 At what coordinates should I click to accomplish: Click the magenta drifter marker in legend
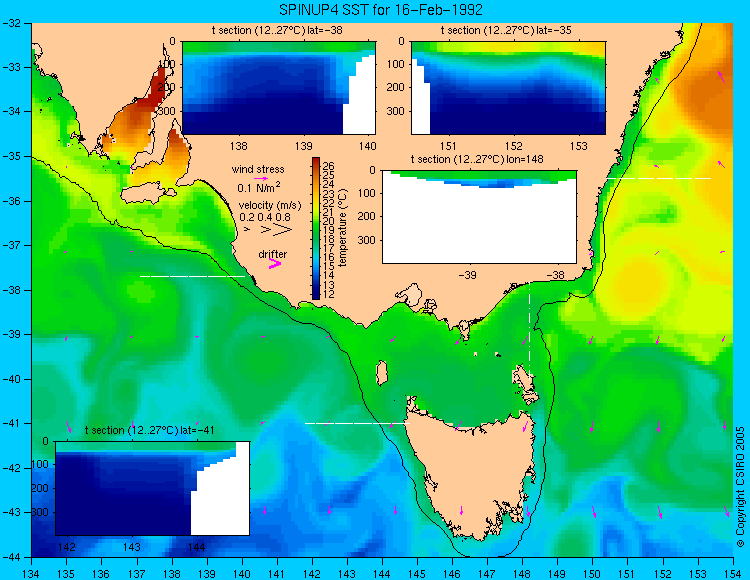[275, 263]
